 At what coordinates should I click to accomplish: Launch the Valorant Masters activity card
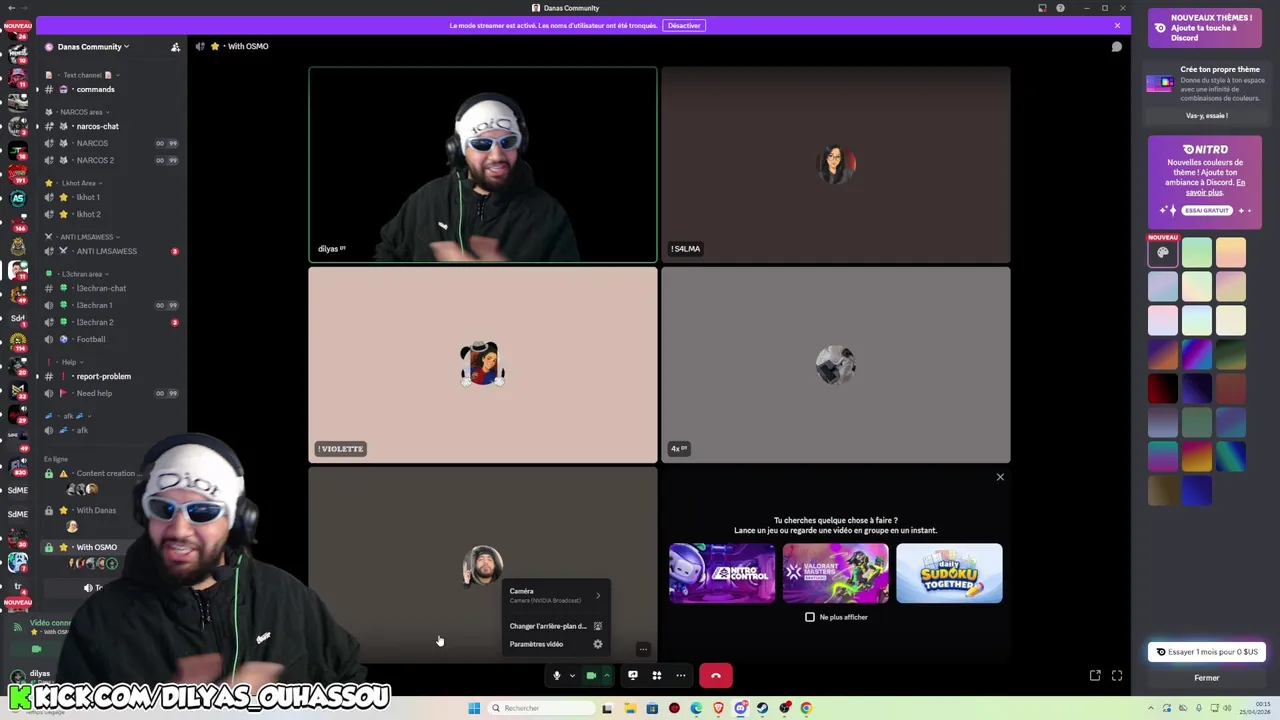tap(835, 573)
